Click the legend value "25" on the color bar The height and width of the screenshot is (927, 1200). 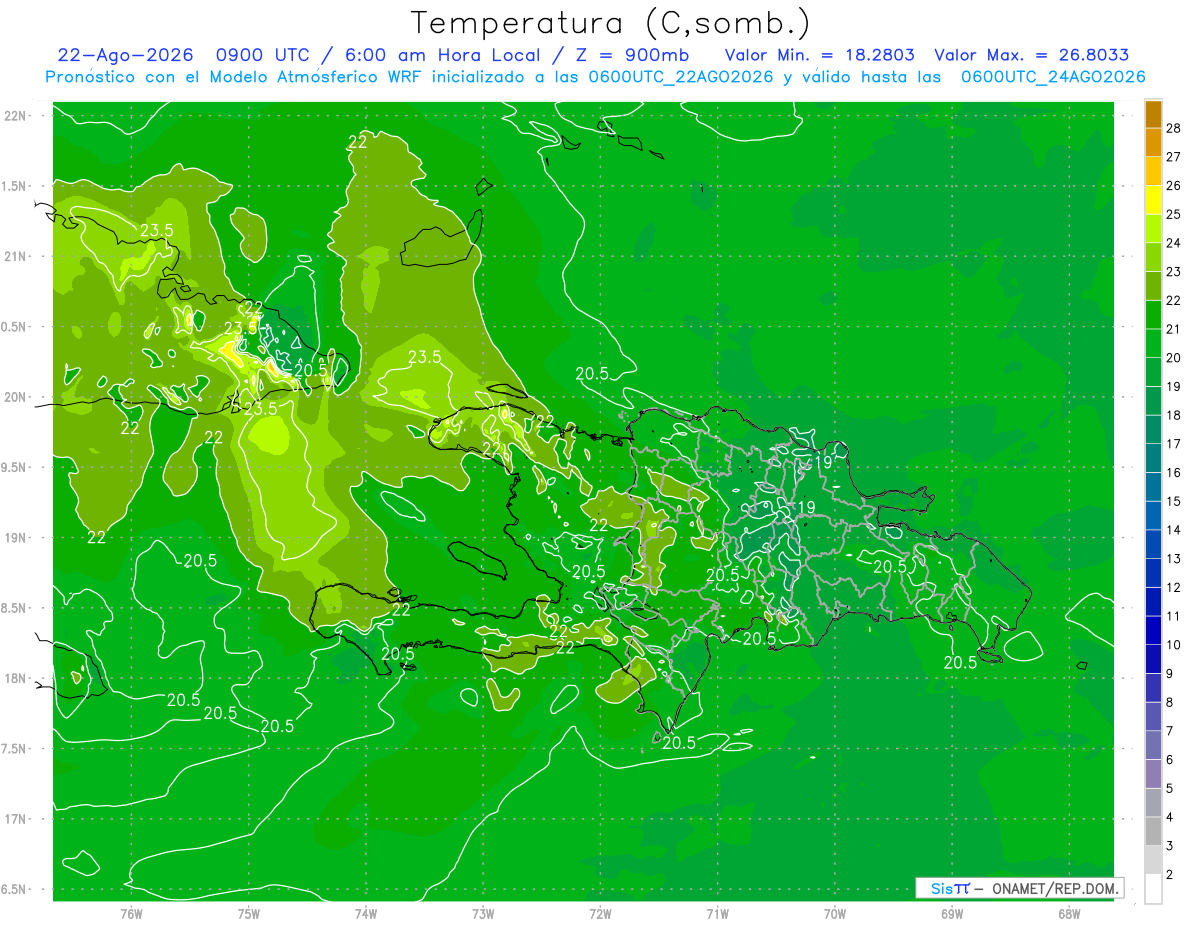1174,214
